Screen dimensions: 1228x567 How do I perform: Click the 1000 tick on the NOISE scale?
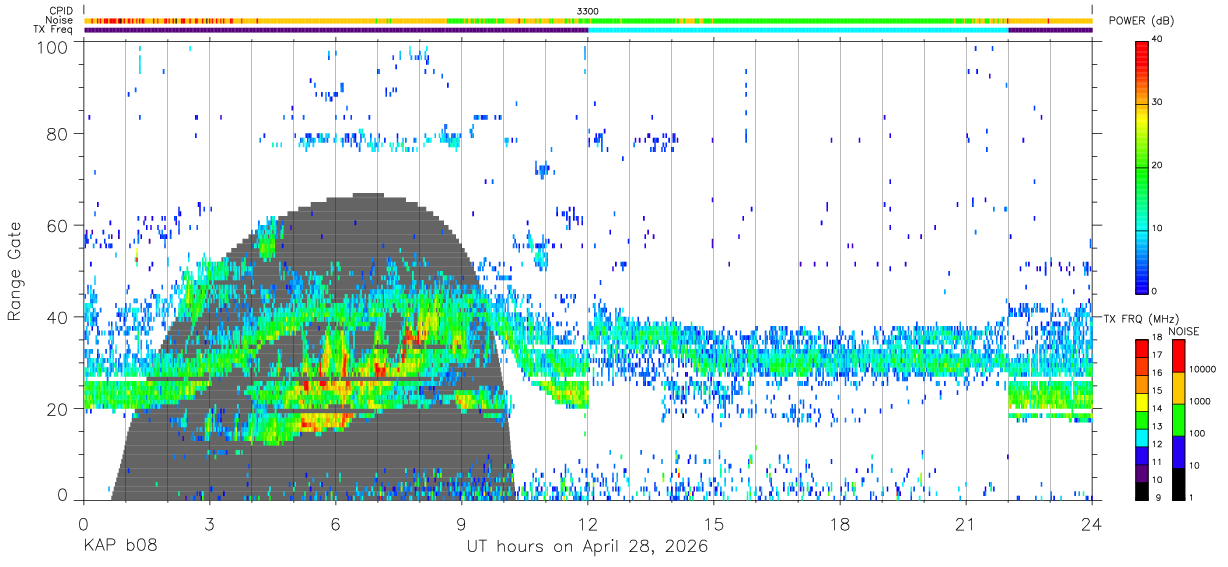1201,402
